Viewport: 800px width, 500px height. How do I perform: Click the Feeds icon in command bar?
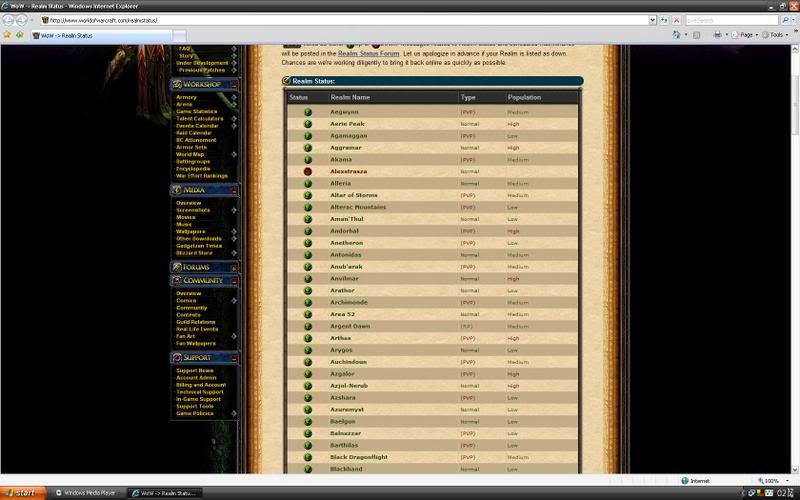696,35
